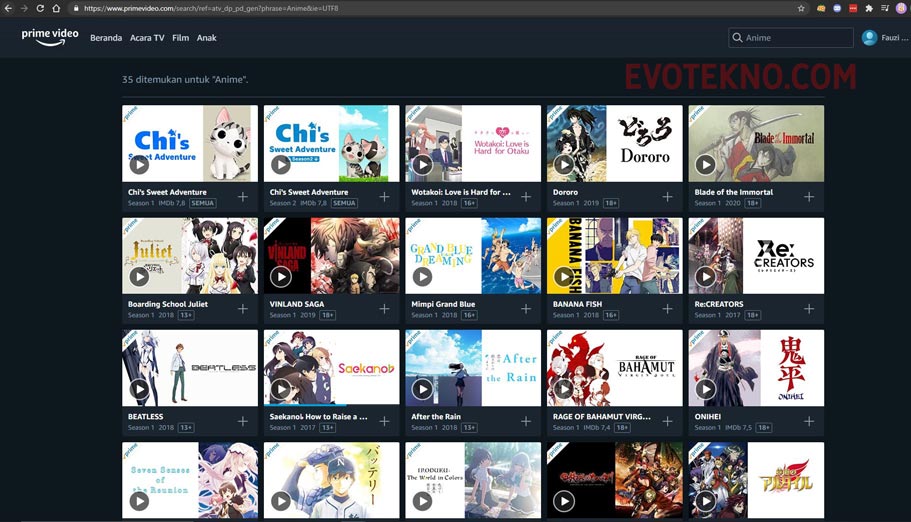Screen dimensions: 911x522
Task: Add Saekano to watchlist
Action: pyautogui.click(x=385, y=421)
